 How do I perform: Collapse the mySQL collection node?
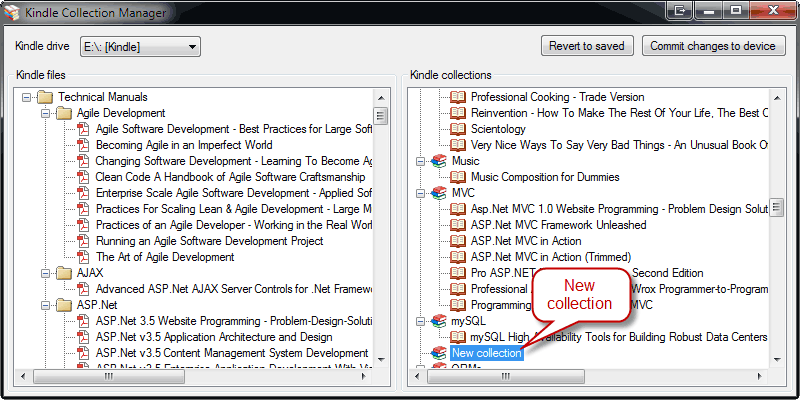coord(420,321)
